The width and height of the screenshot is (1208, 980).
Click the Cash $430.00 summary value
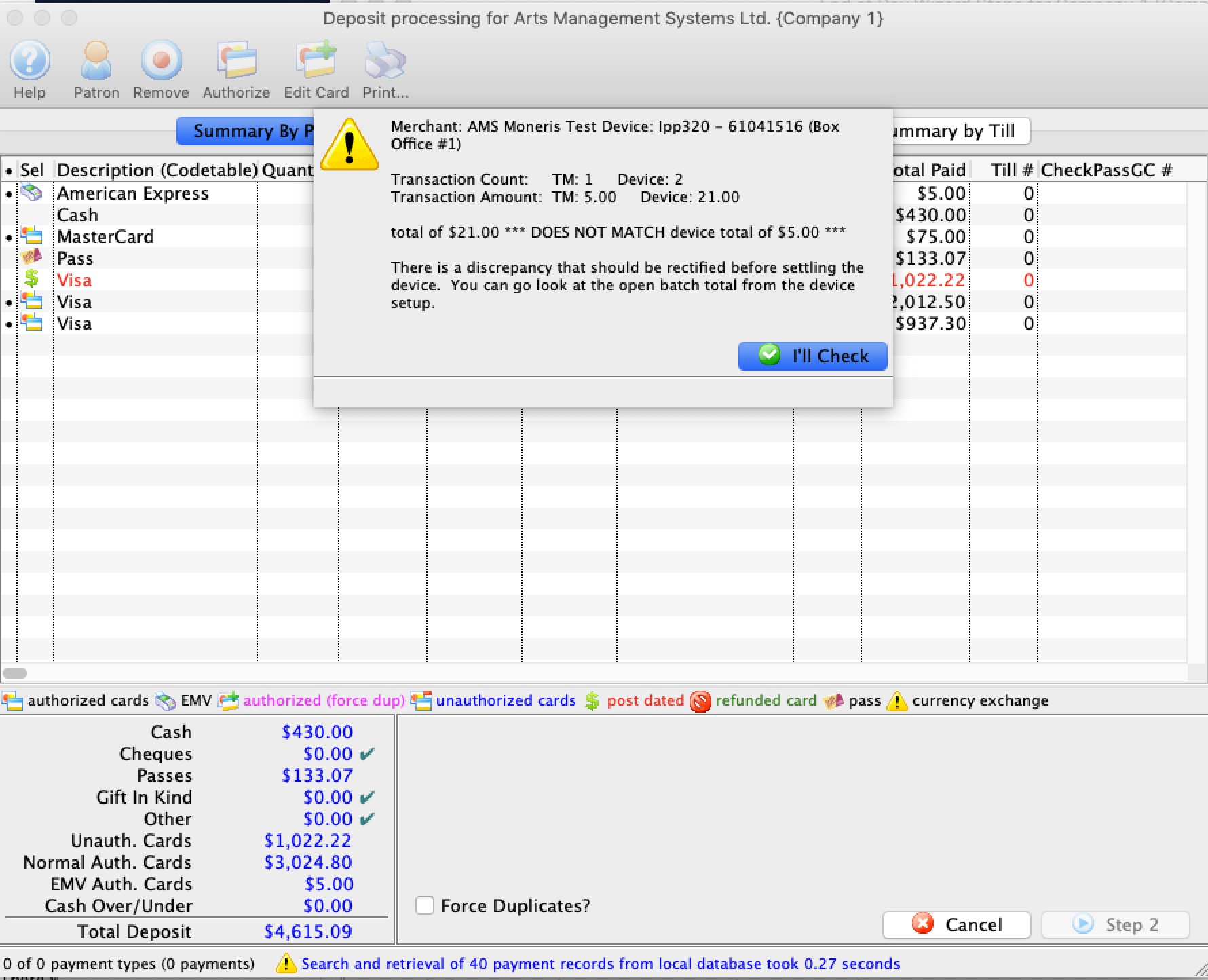pyautogui.click(x=317, y=732)
